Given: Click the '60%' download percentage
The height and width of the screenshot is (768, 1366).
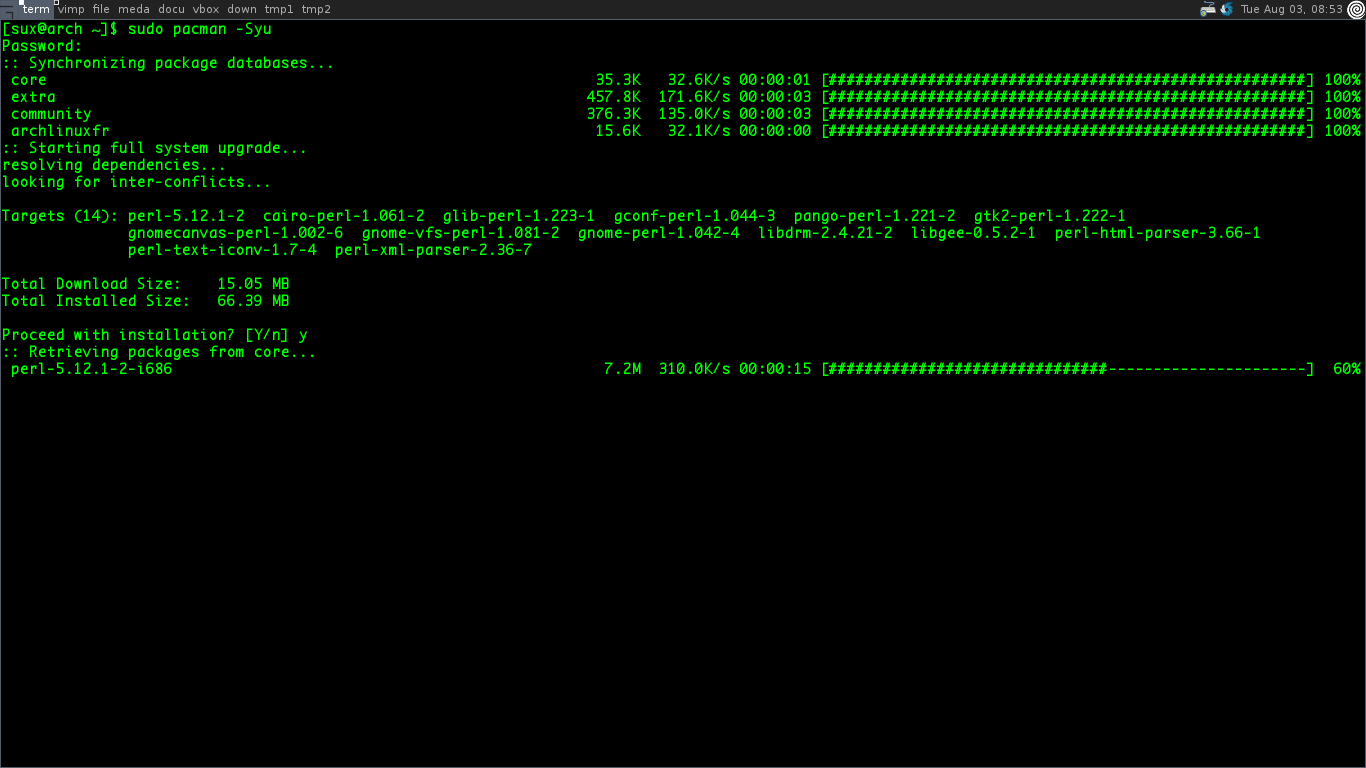Looking at the screenshot, I should [x=1347, y=369].
